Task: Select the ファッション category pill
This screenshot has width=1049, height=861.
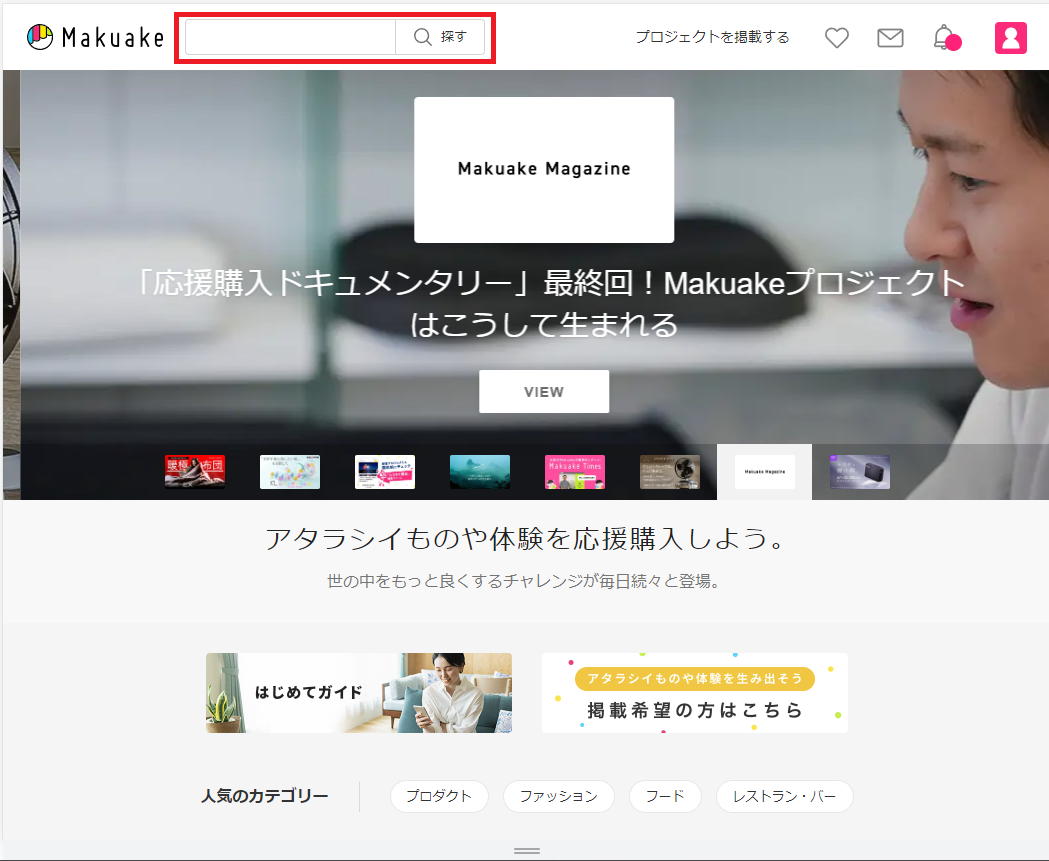Action: tap(559, 796)
